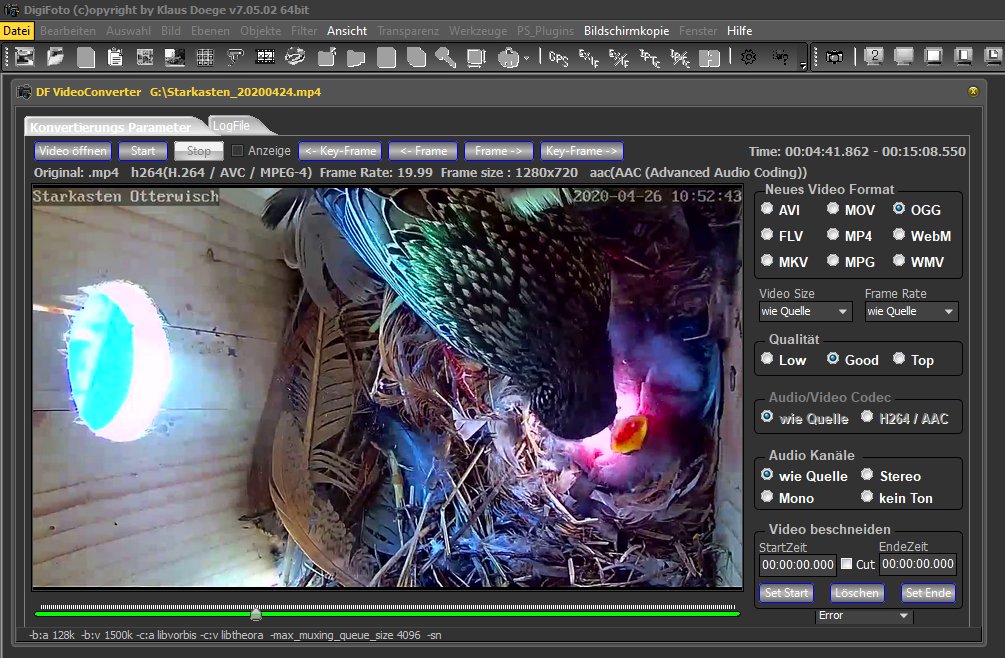Click the GPS toolbar icon
Viewport: 1005px width, 658px height.
559,57
